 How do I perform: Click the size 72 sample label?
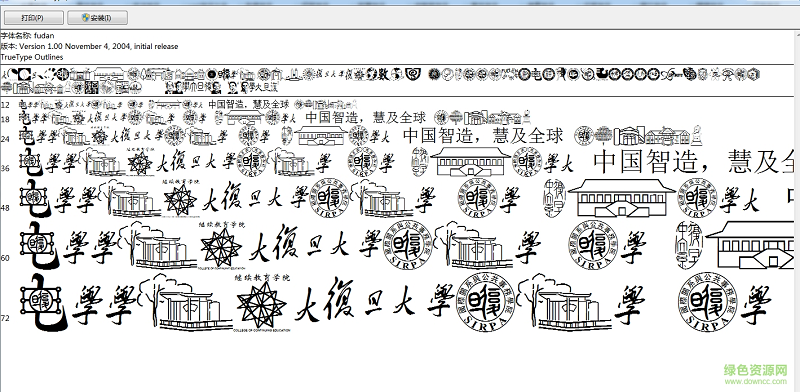pos(5,318)
